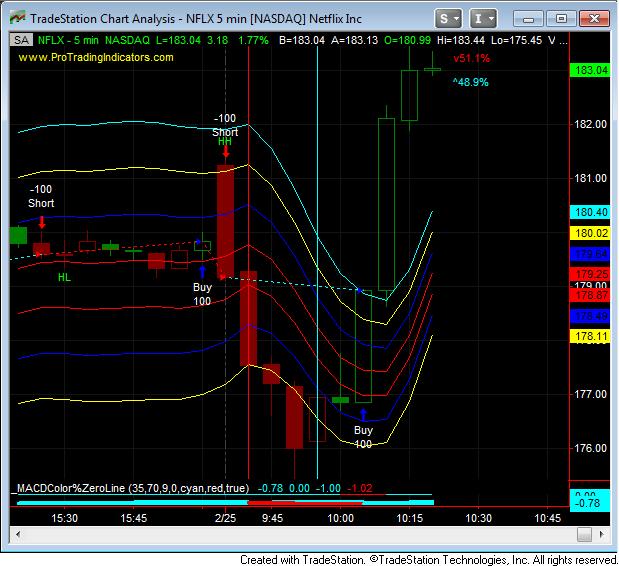Click the 178.11 yellow price label
The image size is (619, 566).
[x=591, y=336]
